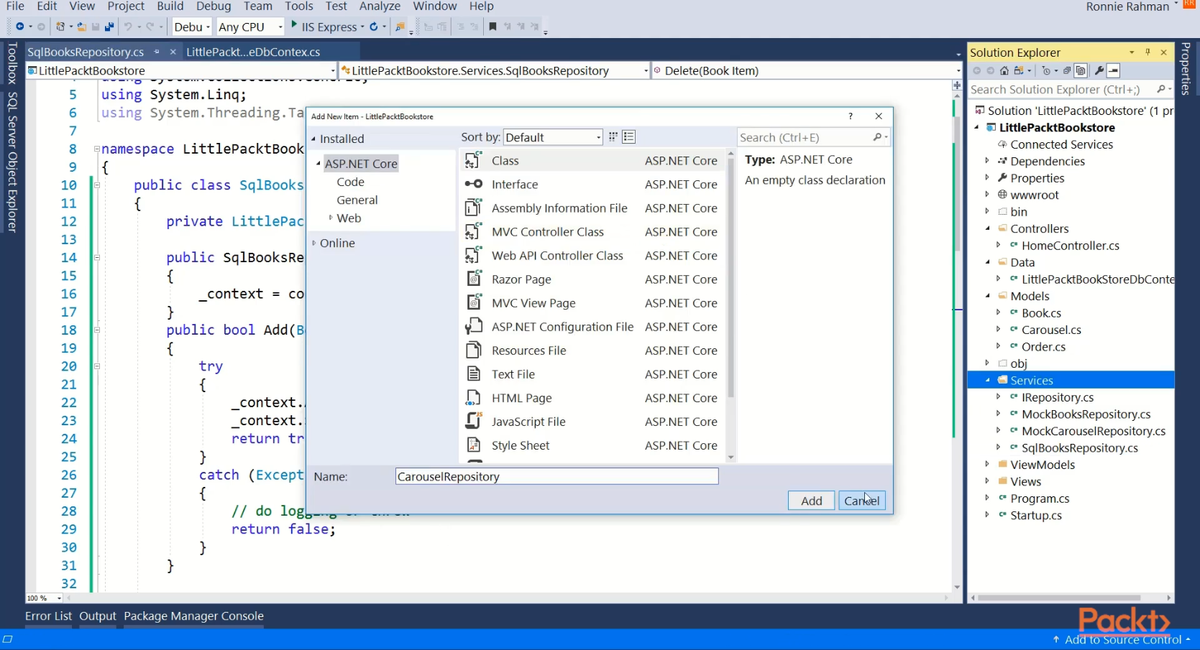Select the JavaScript File icon
1200x650 pixels.
point(474,421)
